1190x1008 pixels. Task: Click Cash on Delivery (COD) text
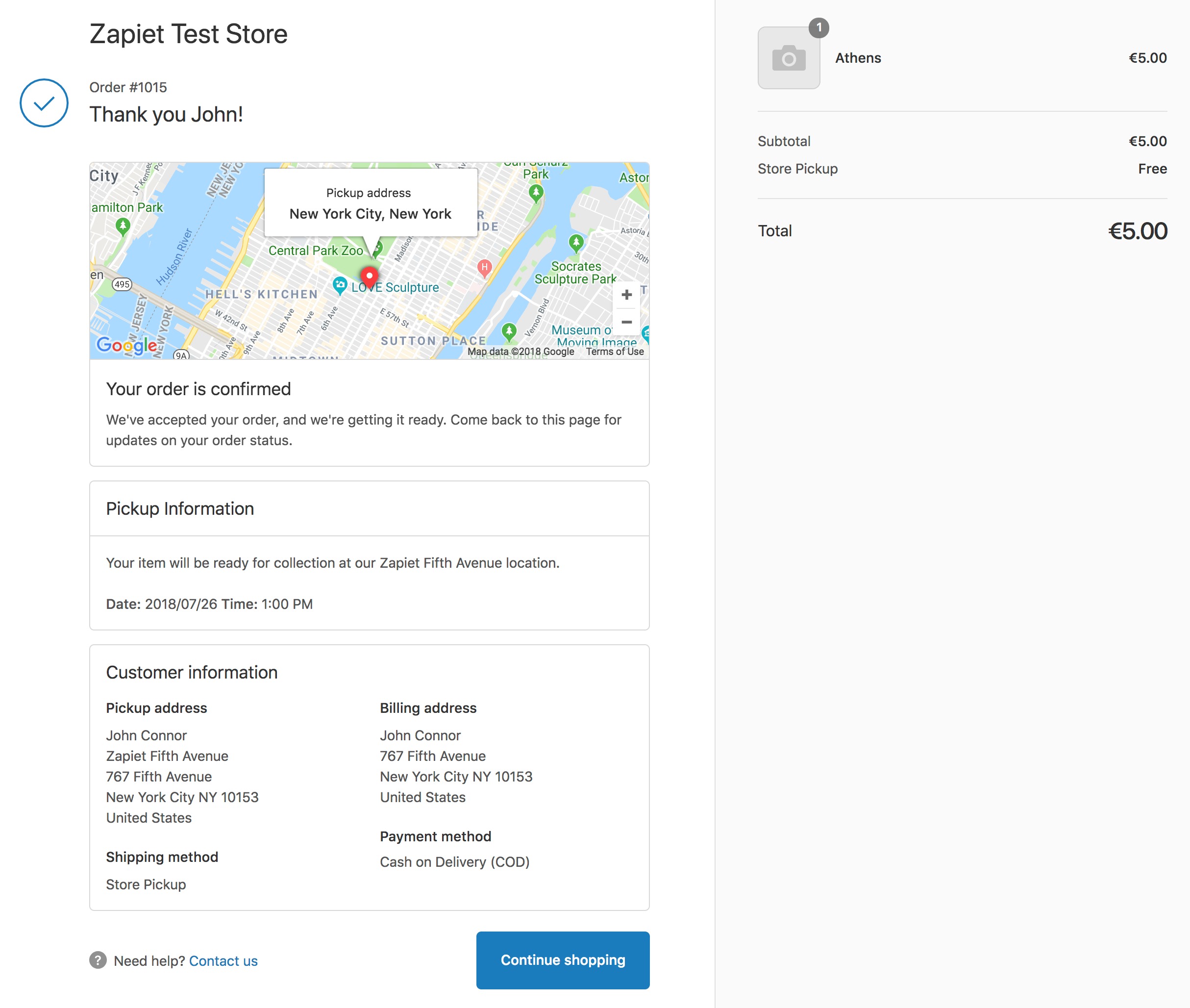click(x=455, y=862)
